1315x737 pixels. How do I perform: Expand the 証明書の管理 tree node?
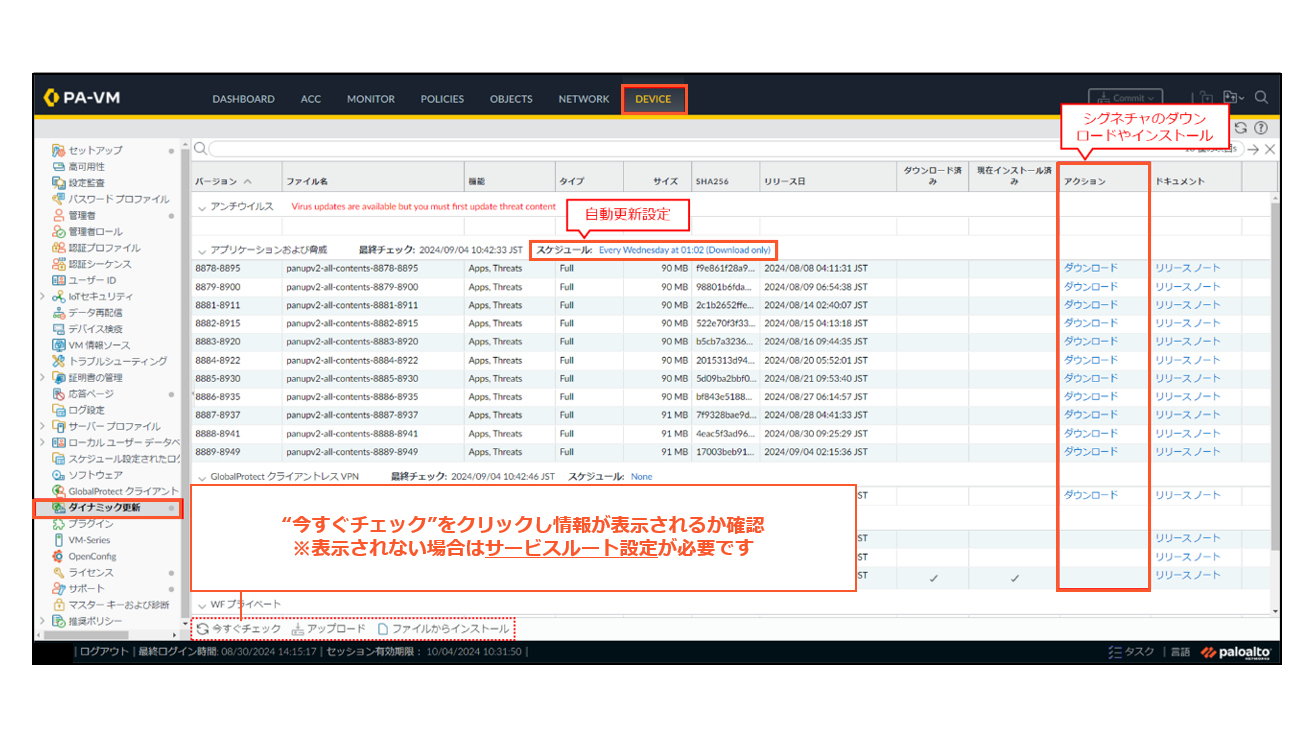tap(42, 377)
